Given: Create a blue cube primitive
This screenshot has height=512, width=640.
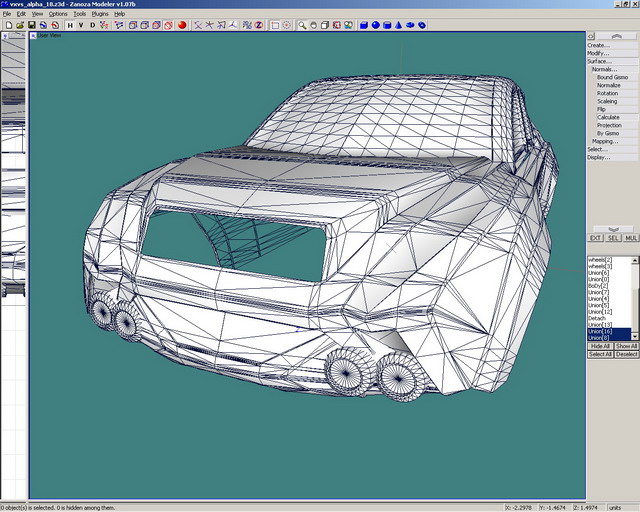Looking at the screenshot, I should [x=364, y=25].
